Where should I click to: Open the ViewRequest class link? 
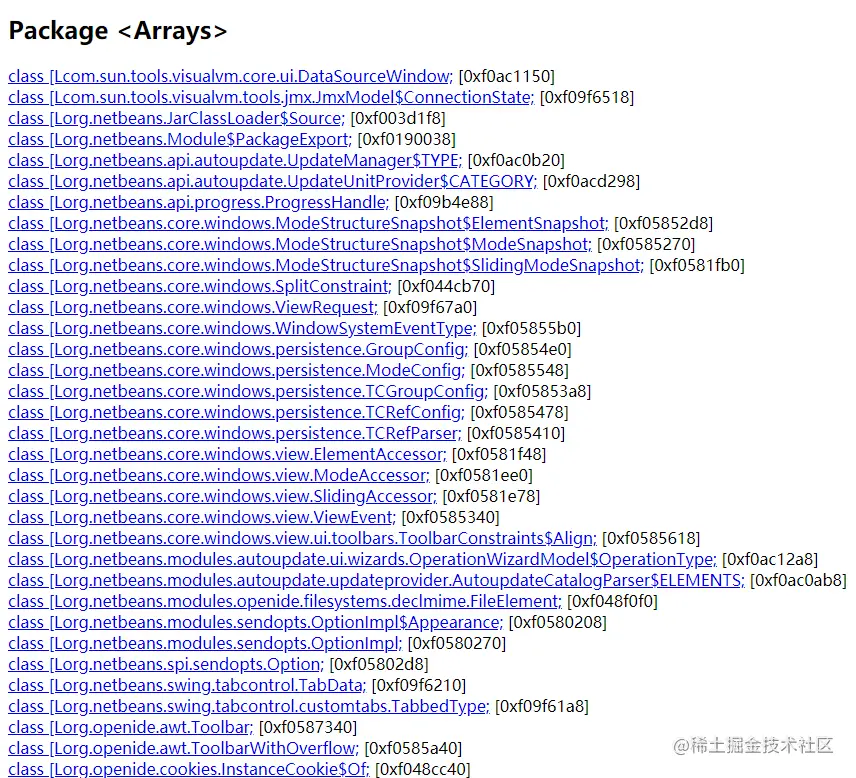(193, 307)
